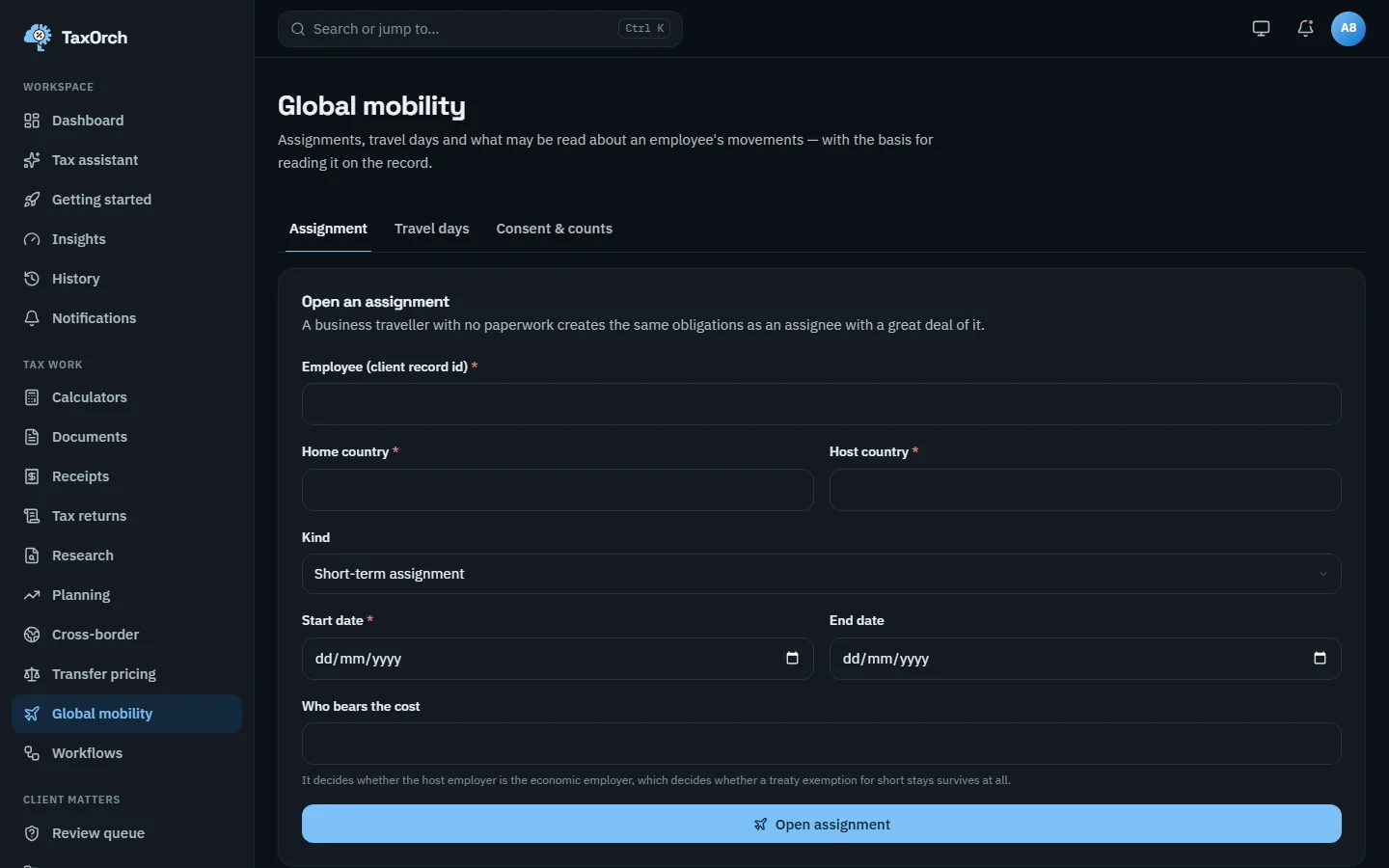Open the Kind dropdown showing Short-term assignment
The height and width of the screenshot is (868, 1389).
[x=821, y=574]
